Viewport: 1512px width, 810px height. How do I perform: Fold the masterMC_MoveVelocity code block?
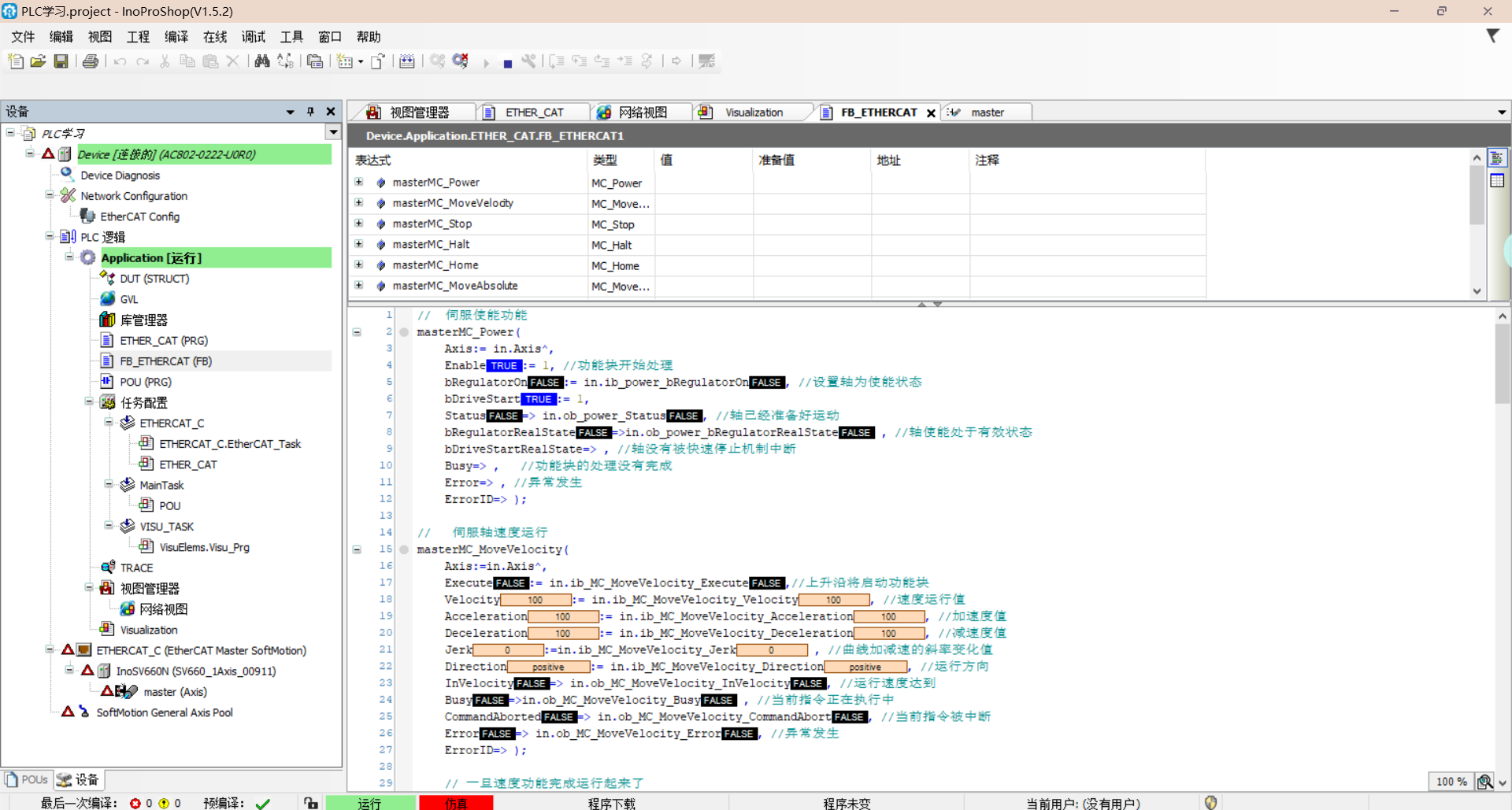coord(357,549)
